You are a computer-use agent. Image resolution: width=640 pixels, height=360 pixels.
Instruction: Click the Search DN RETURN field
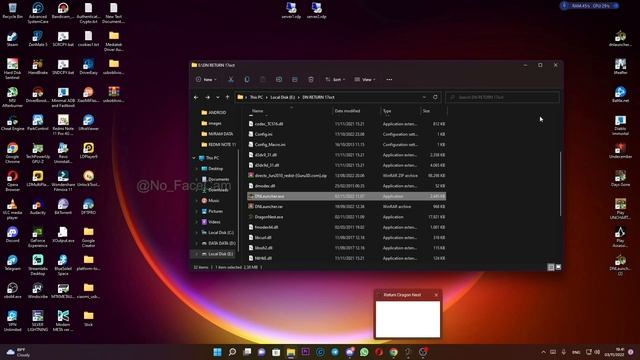pyautogui.click(x=502, y=97)
